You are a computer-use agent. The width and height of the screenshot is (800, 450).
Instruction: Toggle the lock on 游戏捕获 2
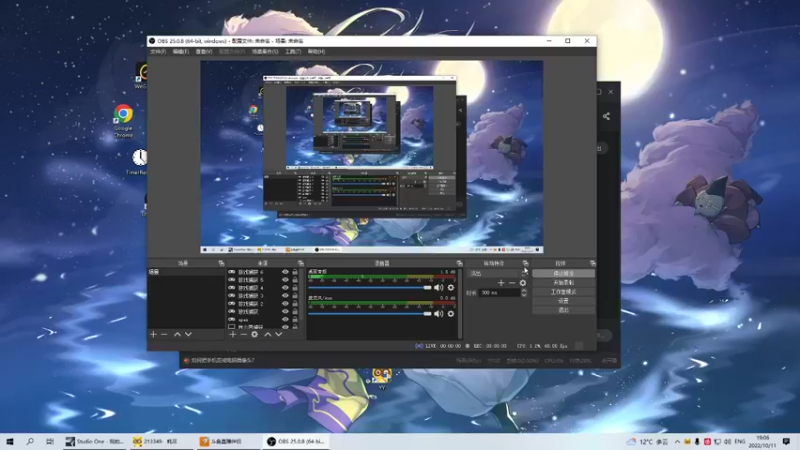[295, 304]
